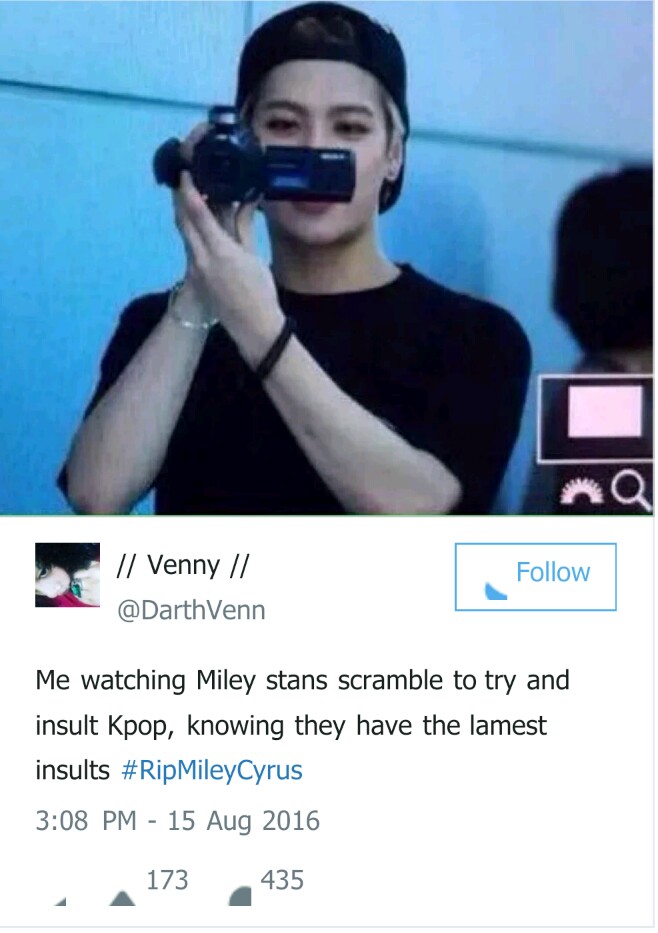Image resolution: width=658 pixels, height=933 pixels.
Task: Open the tweet photo of person with camcorder
Action: point(327,258)
